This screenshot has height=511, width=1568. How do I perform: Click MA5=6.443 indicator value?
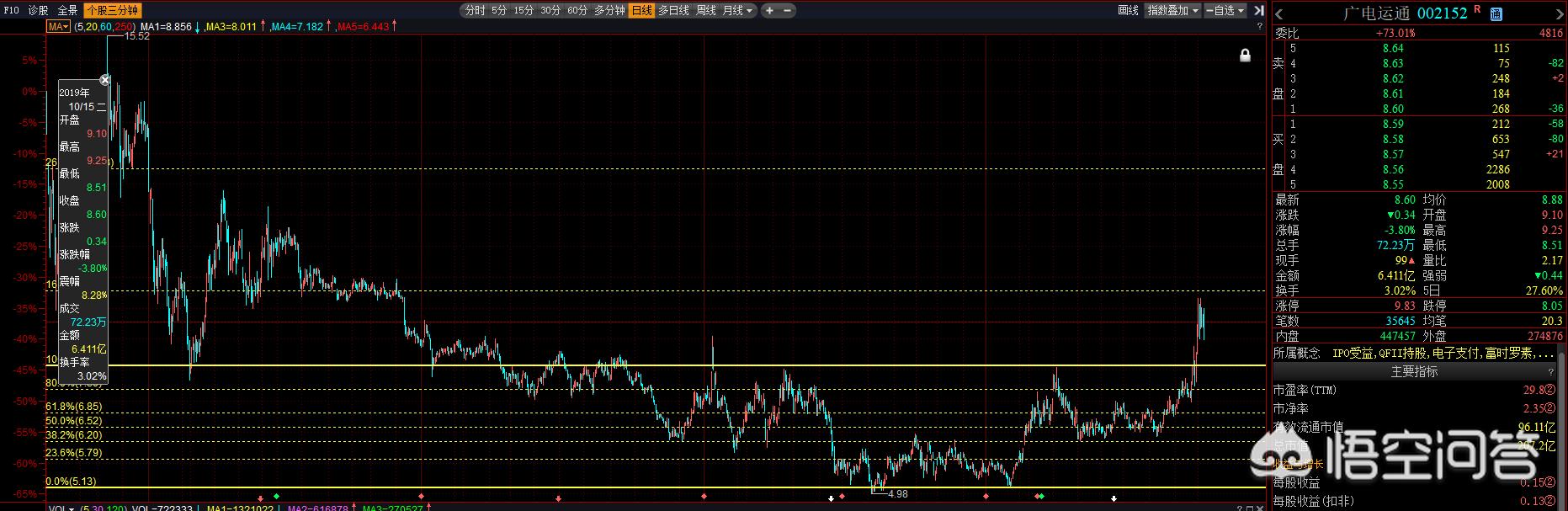(363, 27)
